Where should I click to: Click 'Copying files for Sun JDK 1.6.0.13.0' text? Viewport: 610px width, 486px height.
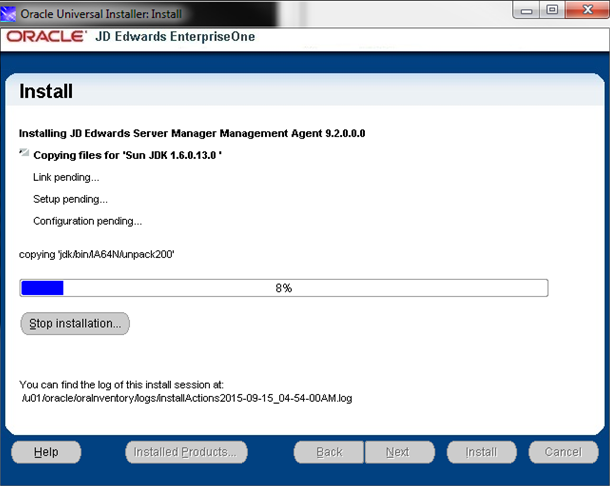pos(128,155)
